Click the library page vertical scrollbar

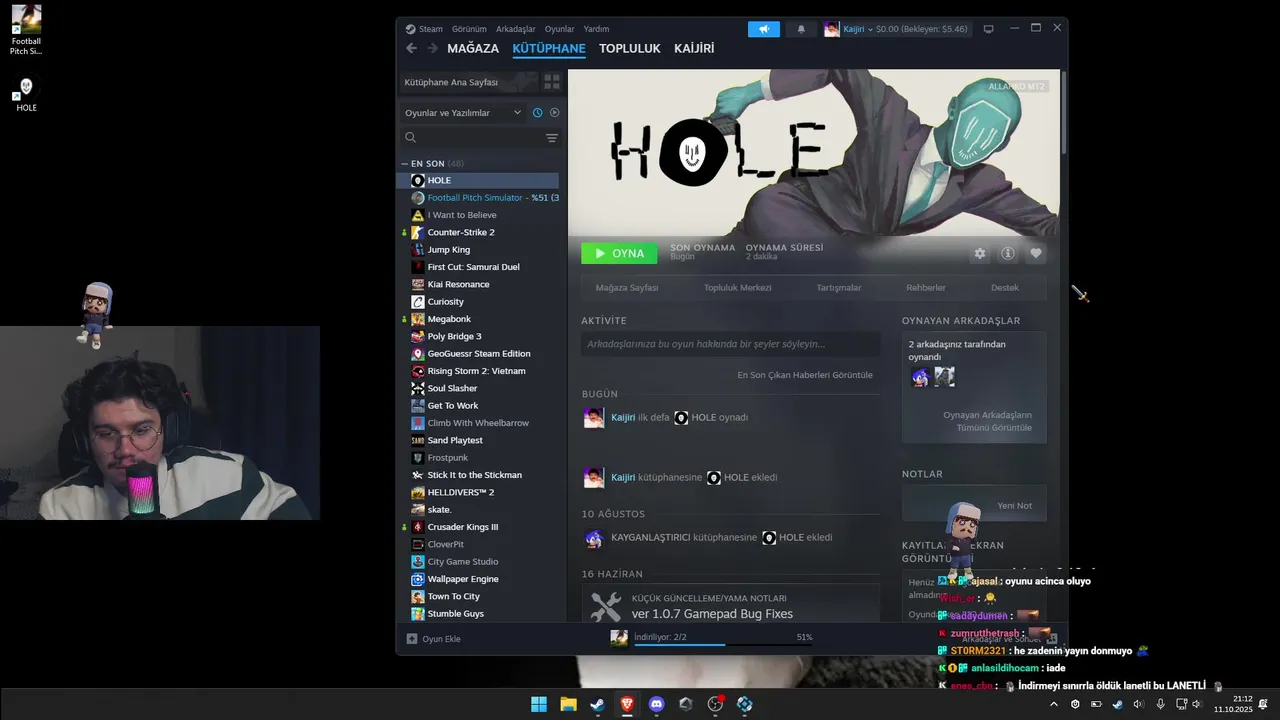tap(1064, 112)
